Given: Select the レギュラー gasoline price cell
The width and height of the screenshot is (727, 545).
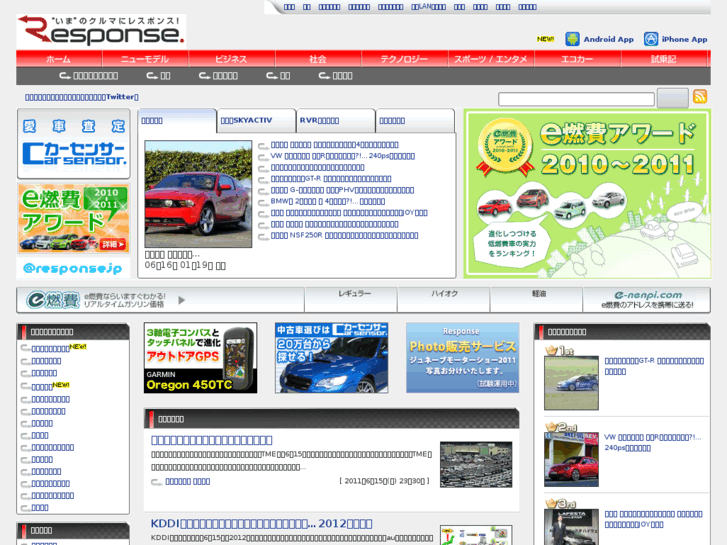Looking at the screenshot, I should (351, 300).
